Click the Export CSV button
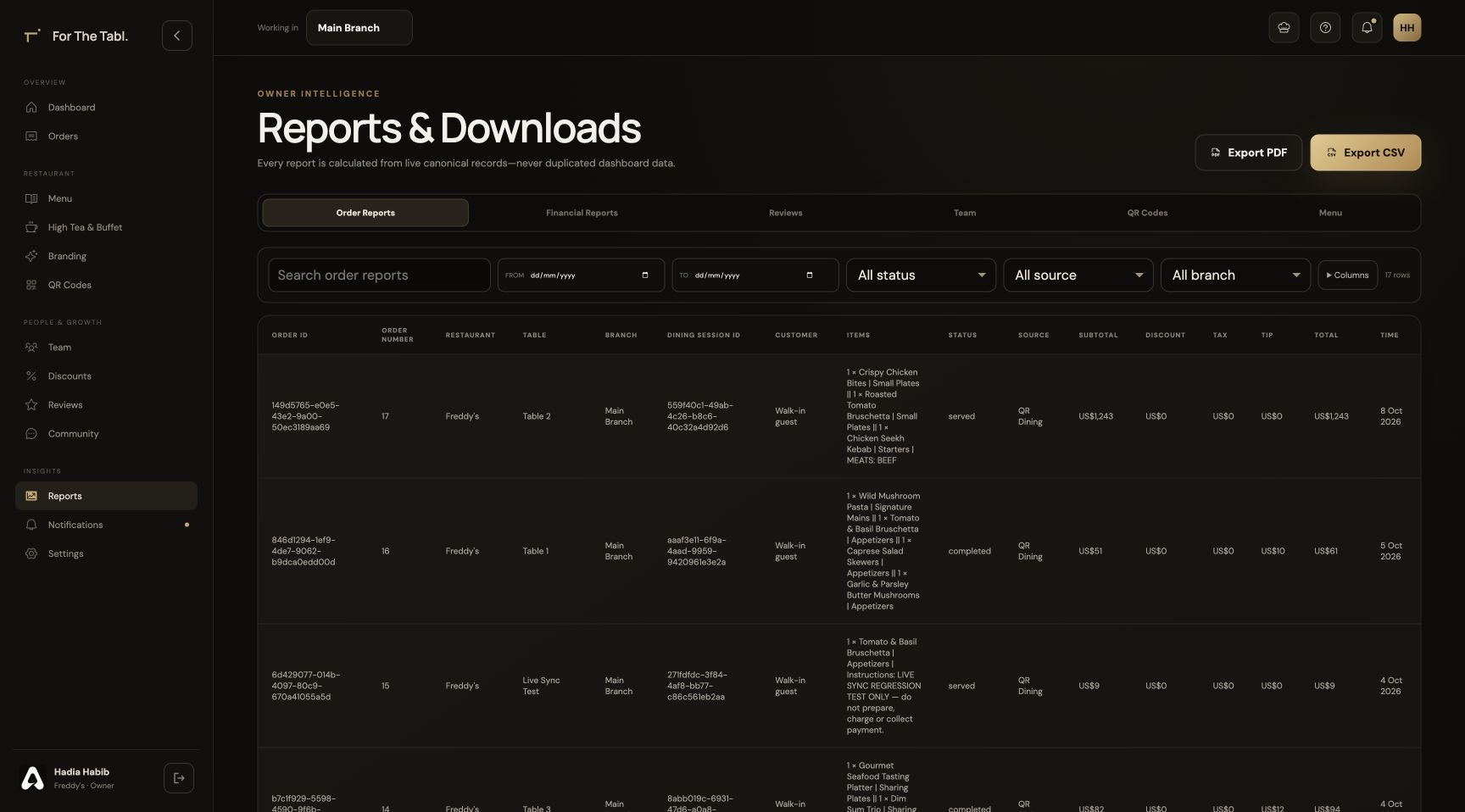 [x=1365, y=153]
